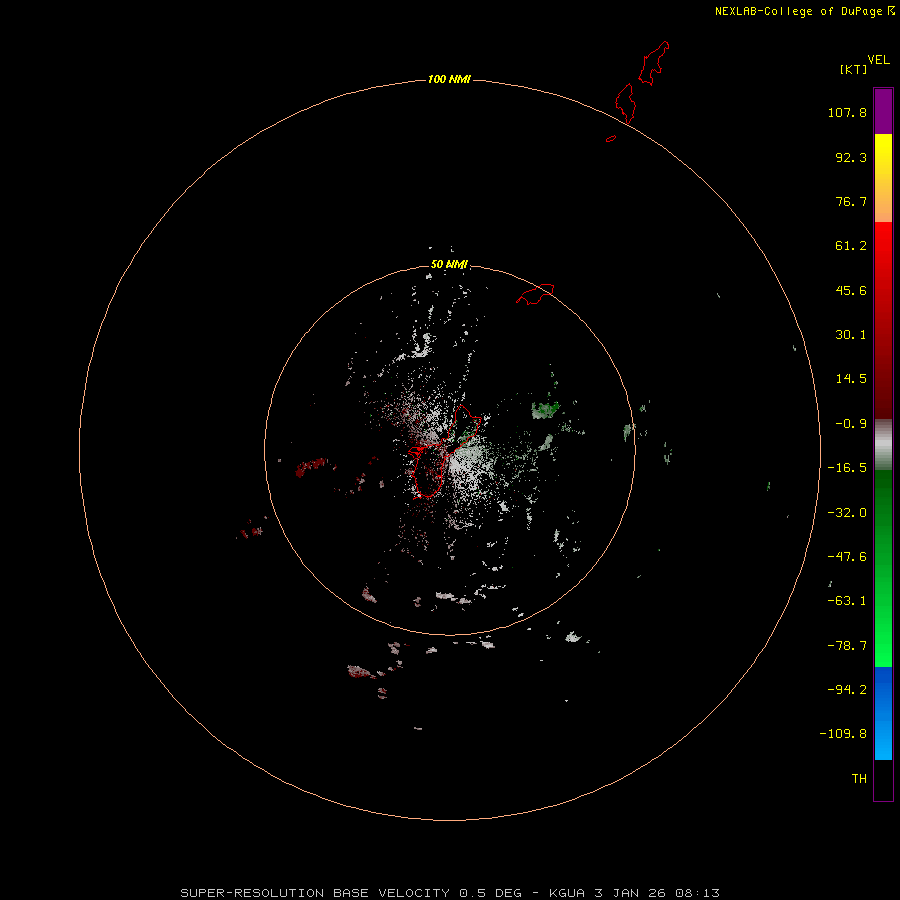The height and width of the screenshot is (900, 900).
Task: Click the red island outline on the 50 NMI ring
Action: (x=535, y=294)
